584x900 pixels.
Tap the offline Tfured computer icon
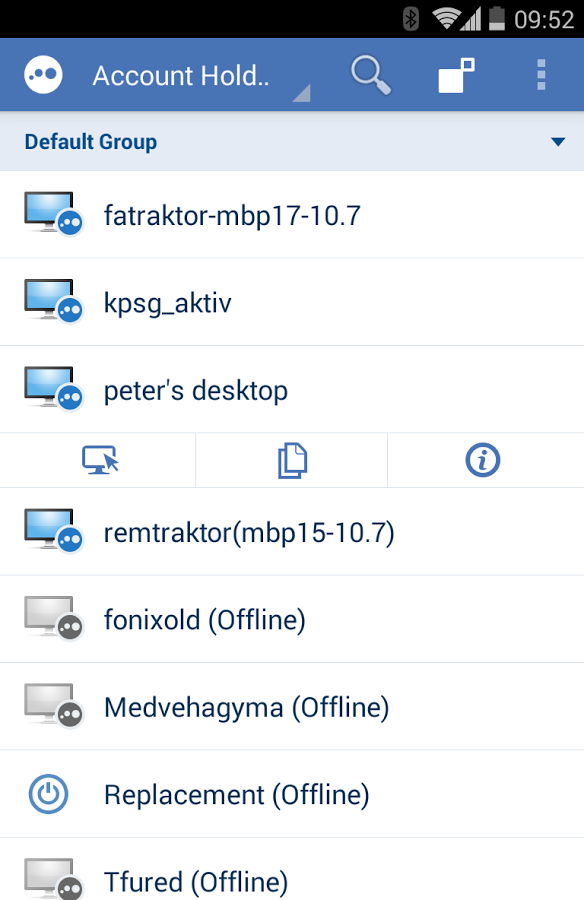(53, 879)
